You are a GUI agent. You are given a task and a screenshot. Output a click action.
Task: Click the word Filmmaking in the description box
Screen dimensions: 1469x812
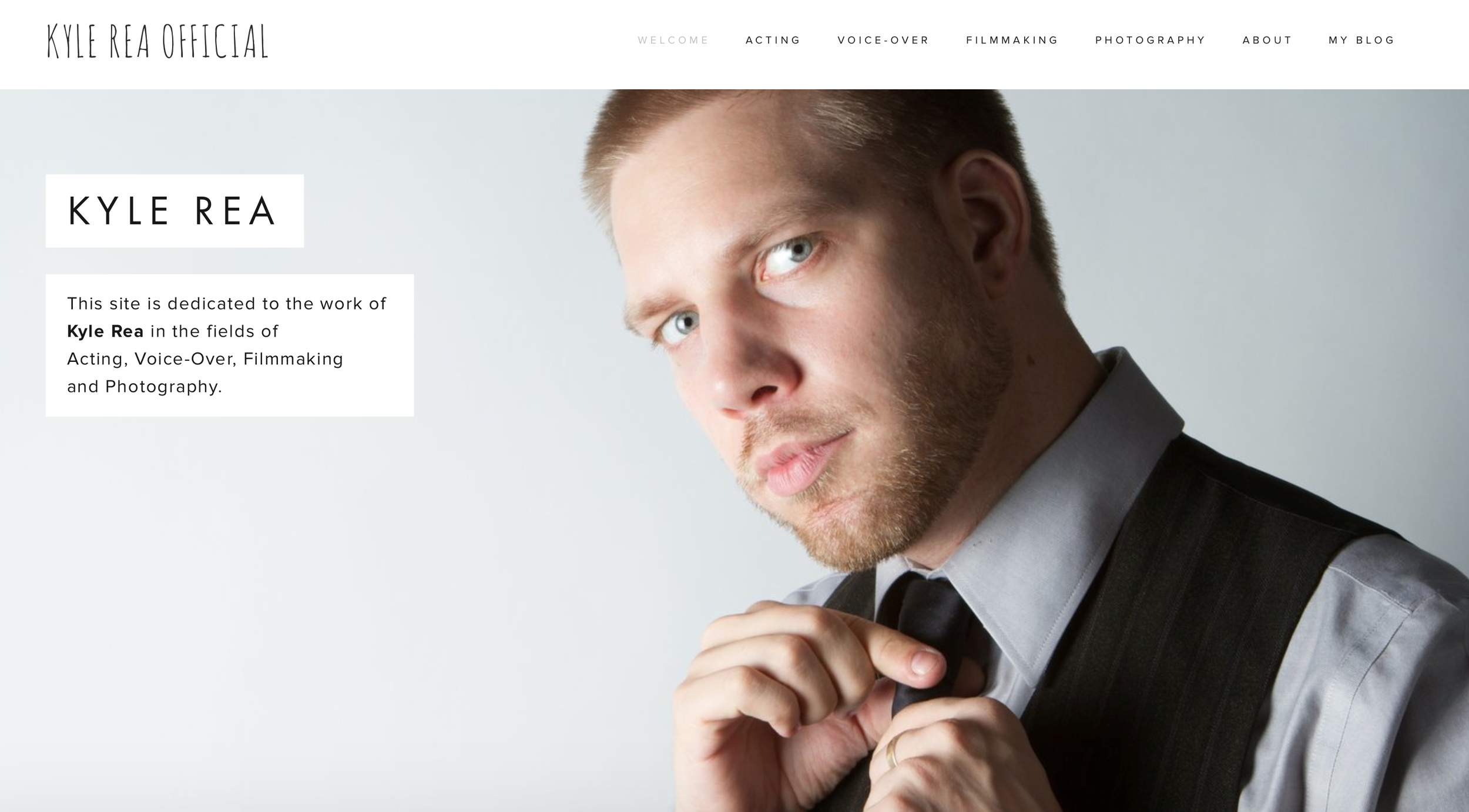293,359
